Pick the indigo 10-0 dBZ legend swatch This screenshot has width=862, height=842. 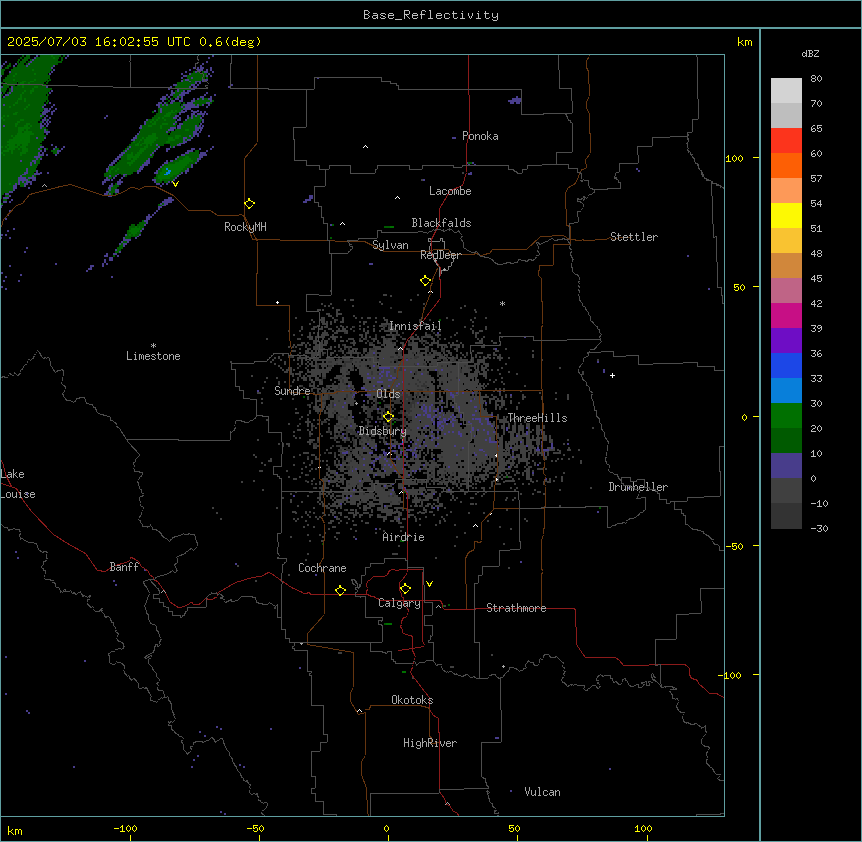point(786,466)
